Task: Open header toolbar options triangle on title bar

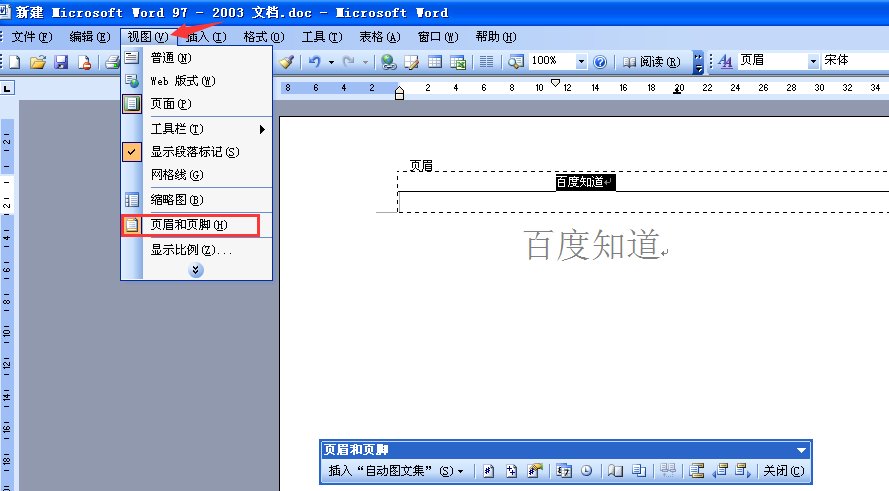Action: coord(801,450)
